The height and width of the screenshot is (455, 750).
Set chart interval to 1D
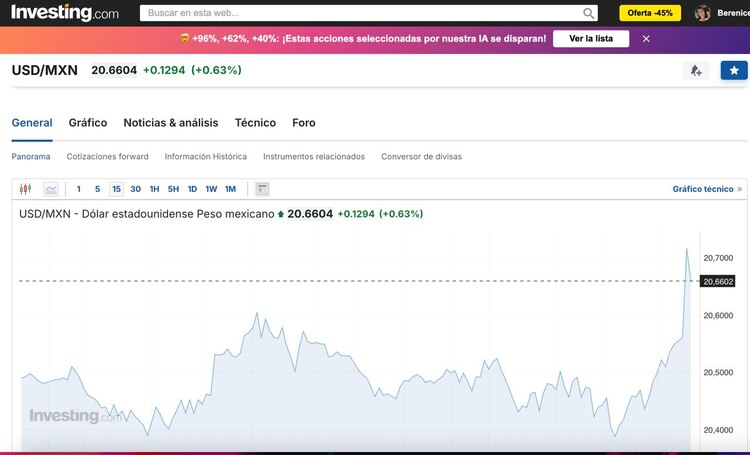(192, 189)
